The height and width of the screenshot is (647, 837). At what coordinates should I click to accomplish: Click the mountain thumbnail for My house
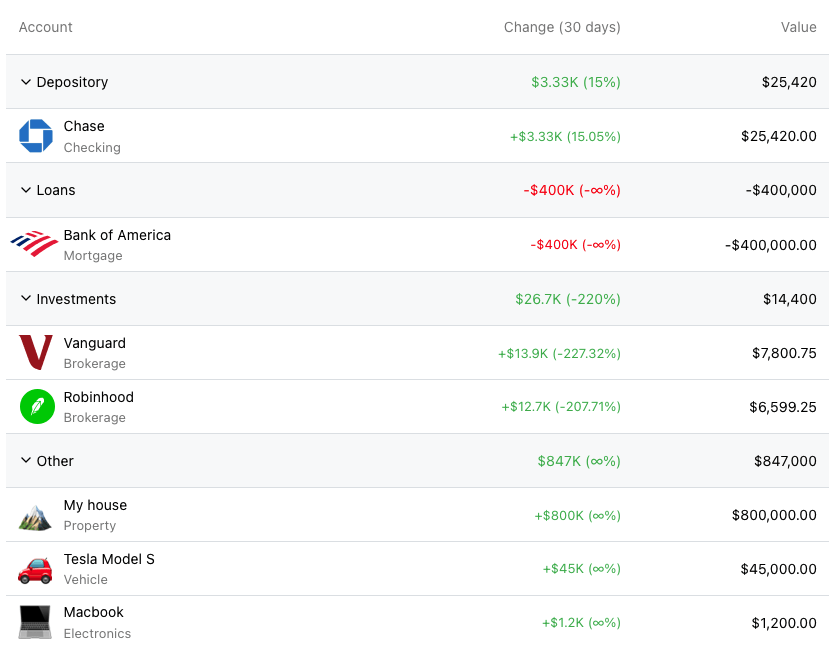click(x=36, y=514)
